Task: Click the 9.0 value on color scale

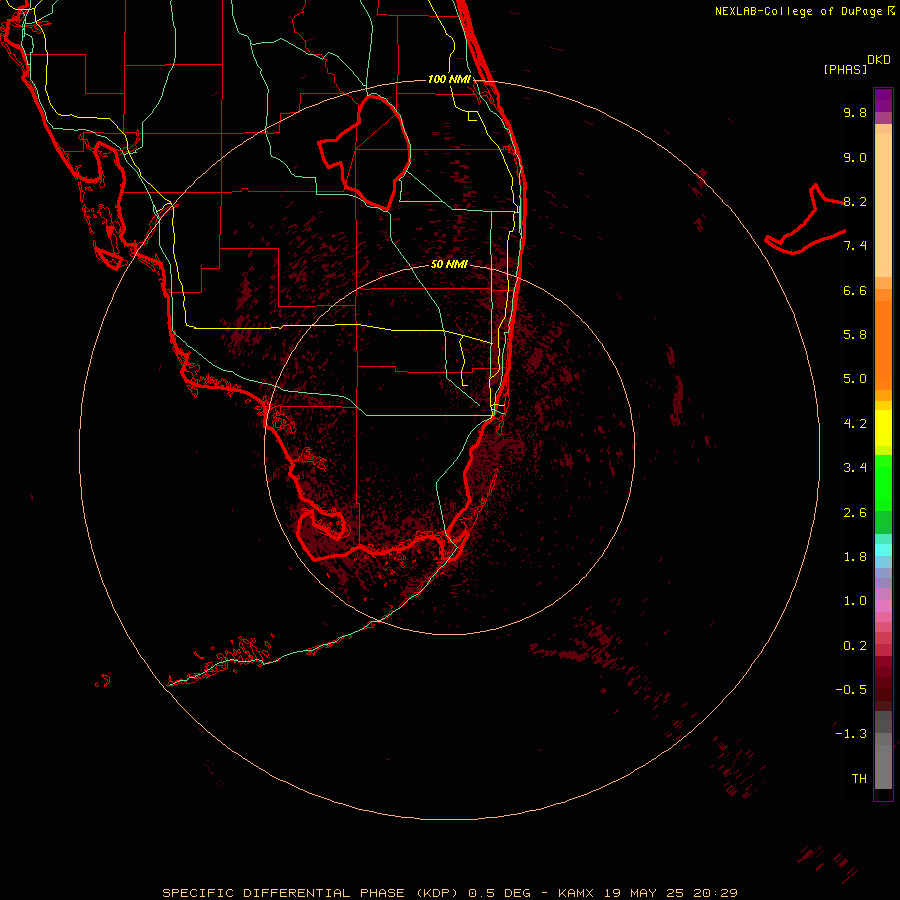Action: [x=855, y=157]
